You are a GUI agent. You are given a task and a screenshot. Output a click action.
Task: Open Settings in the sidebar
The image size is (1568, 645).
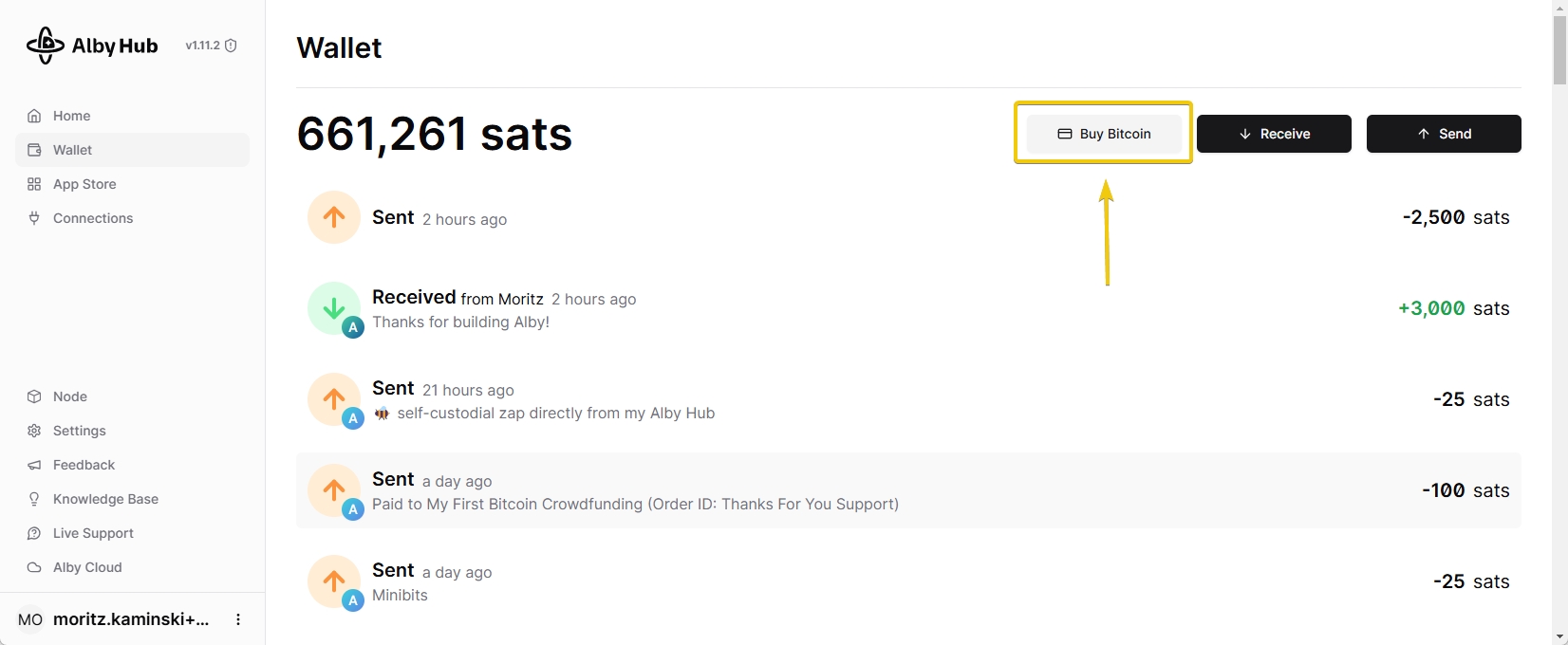pyautogui.click(x=79, y=431)
